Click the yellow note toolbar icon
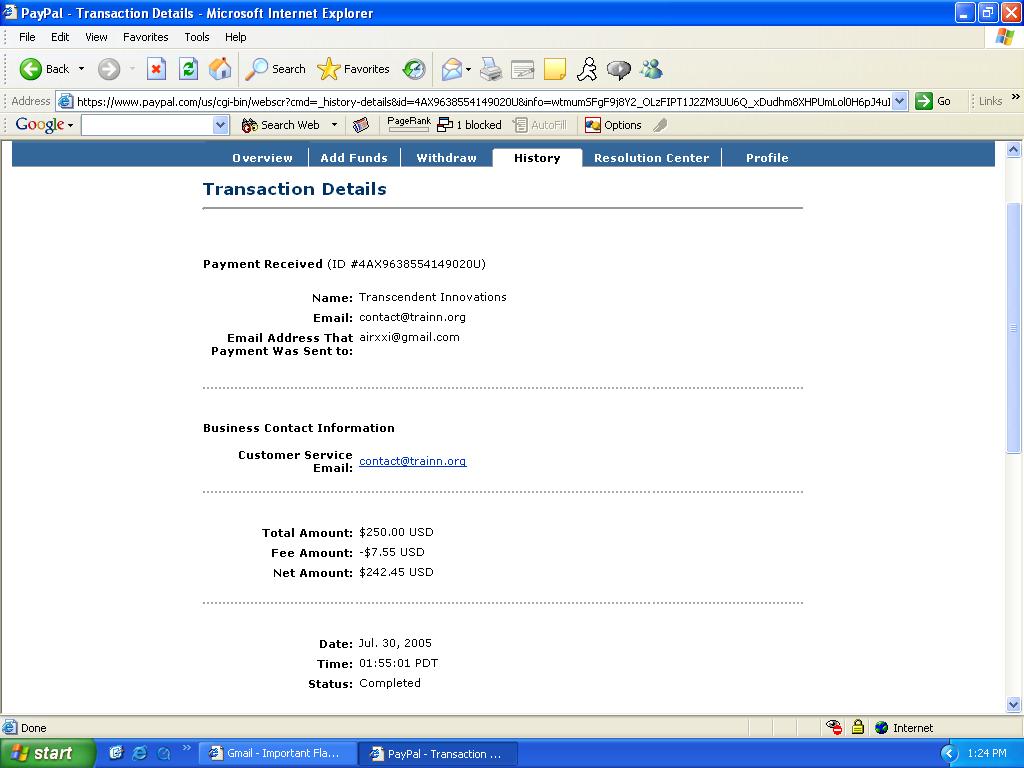This screenshot has height=768, width=1024. click(x=554, y=69)
